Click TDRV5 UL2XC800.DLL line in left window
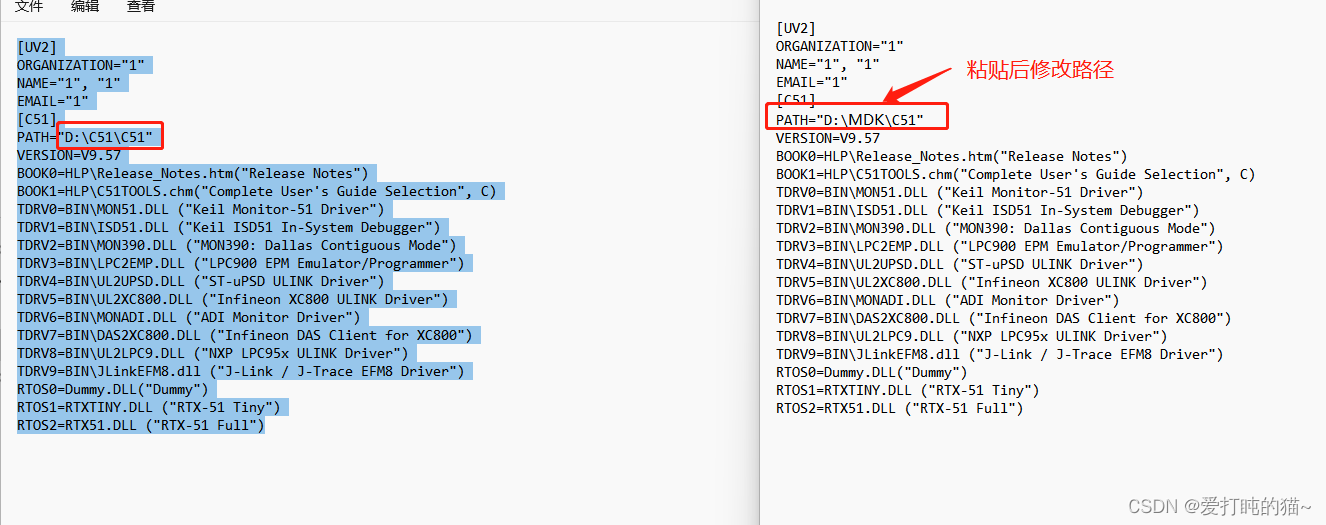 (x=232, y=299)
